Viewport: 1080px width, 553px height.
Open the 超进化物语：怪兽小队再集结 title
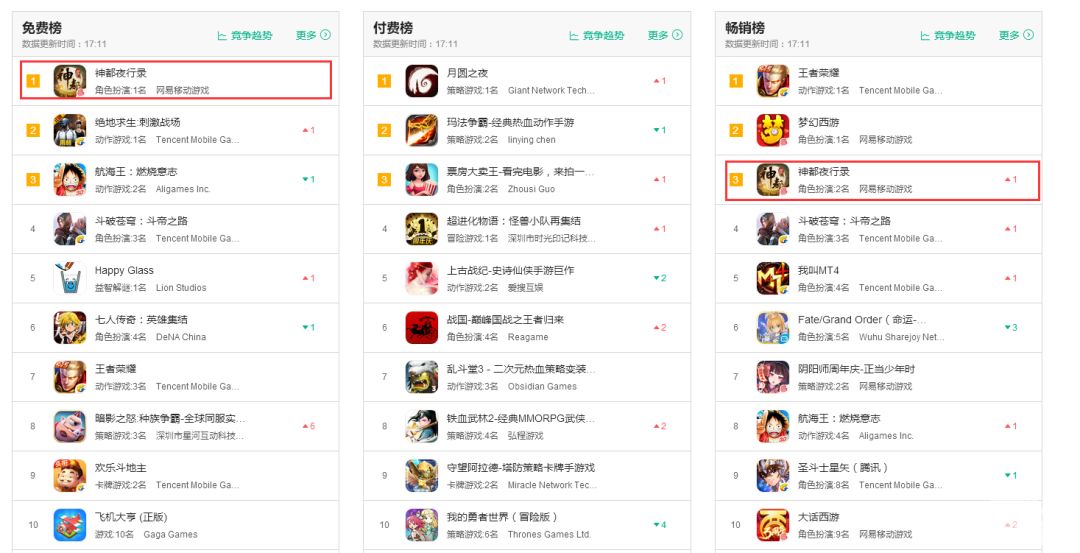click(514, 221)
